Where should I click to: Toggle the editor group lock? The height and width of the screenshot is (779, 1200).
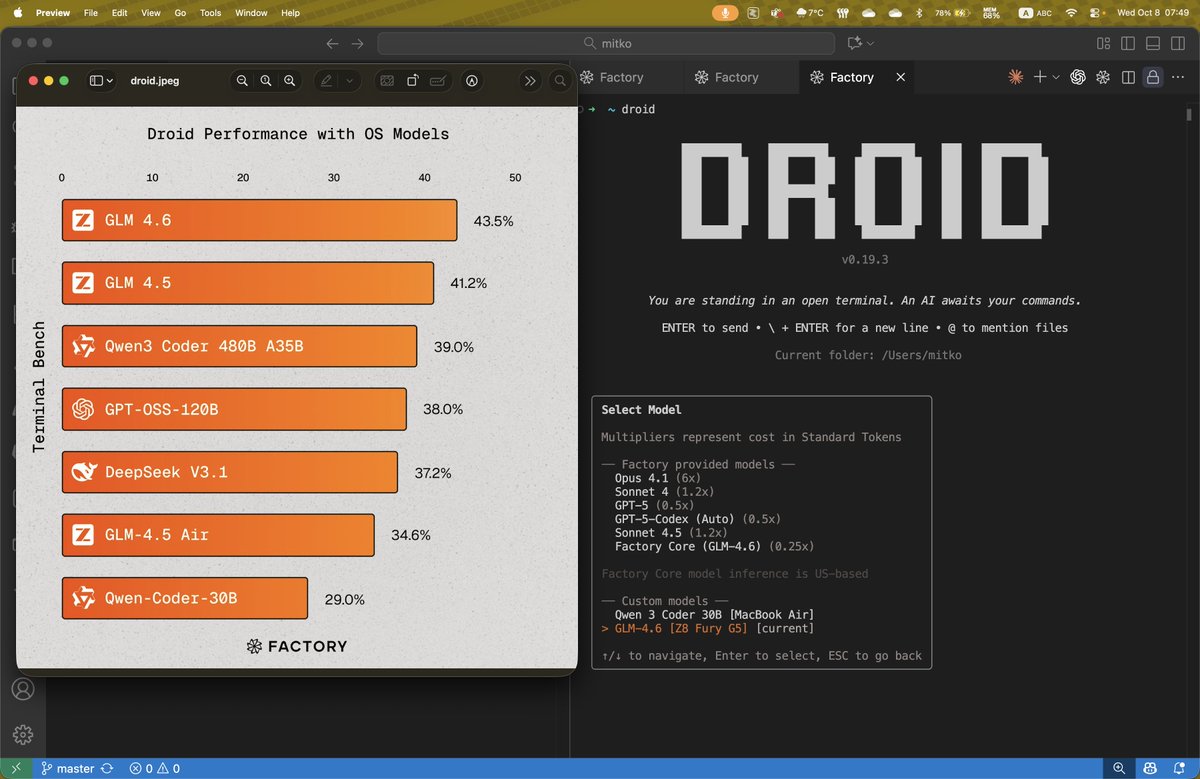tap(1153, 77)
